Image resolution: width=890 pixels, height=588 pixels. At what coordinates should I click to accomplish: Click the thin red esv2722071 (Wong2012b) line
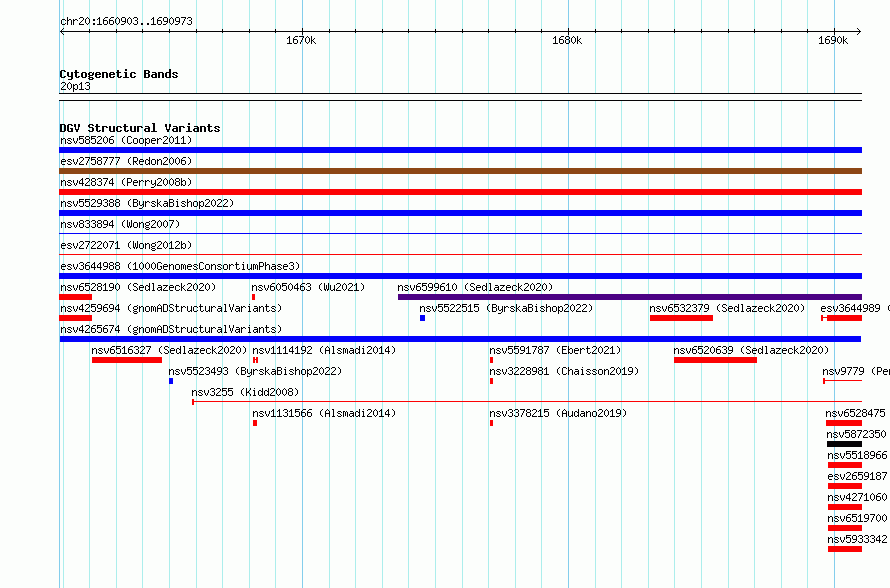point(460,254)
